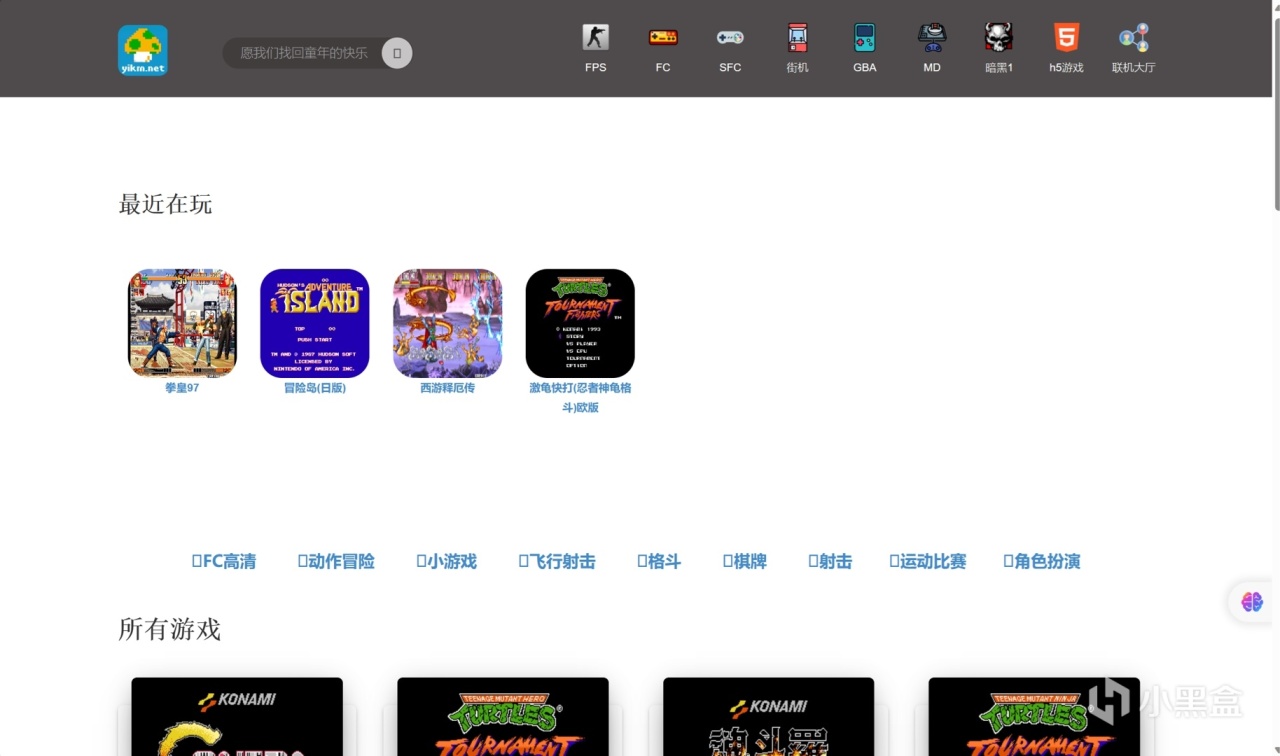Open the 街机 arcade category icon
The image size is (1280, 756).
(797, 38)
